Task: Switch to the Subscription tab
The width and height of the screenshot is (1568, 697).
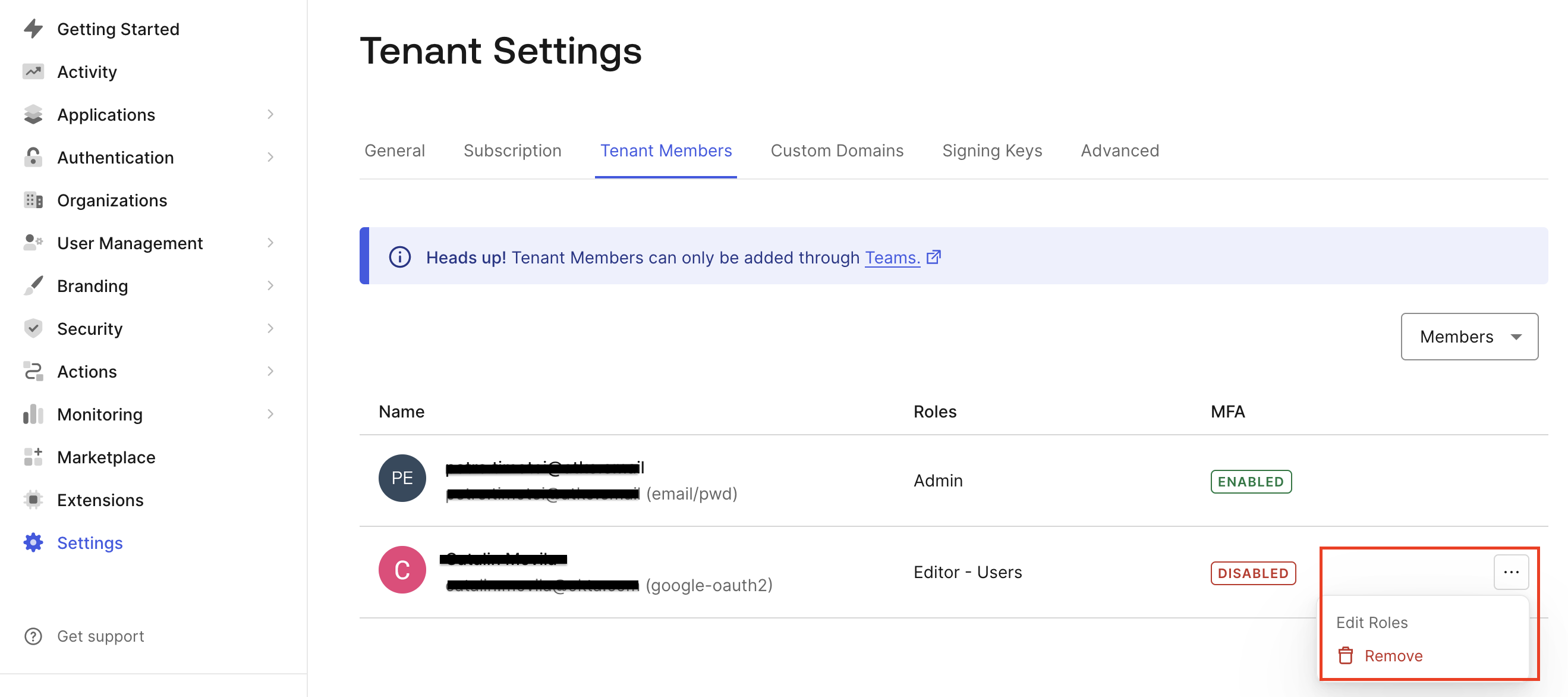Action: (x=512, y=150)
